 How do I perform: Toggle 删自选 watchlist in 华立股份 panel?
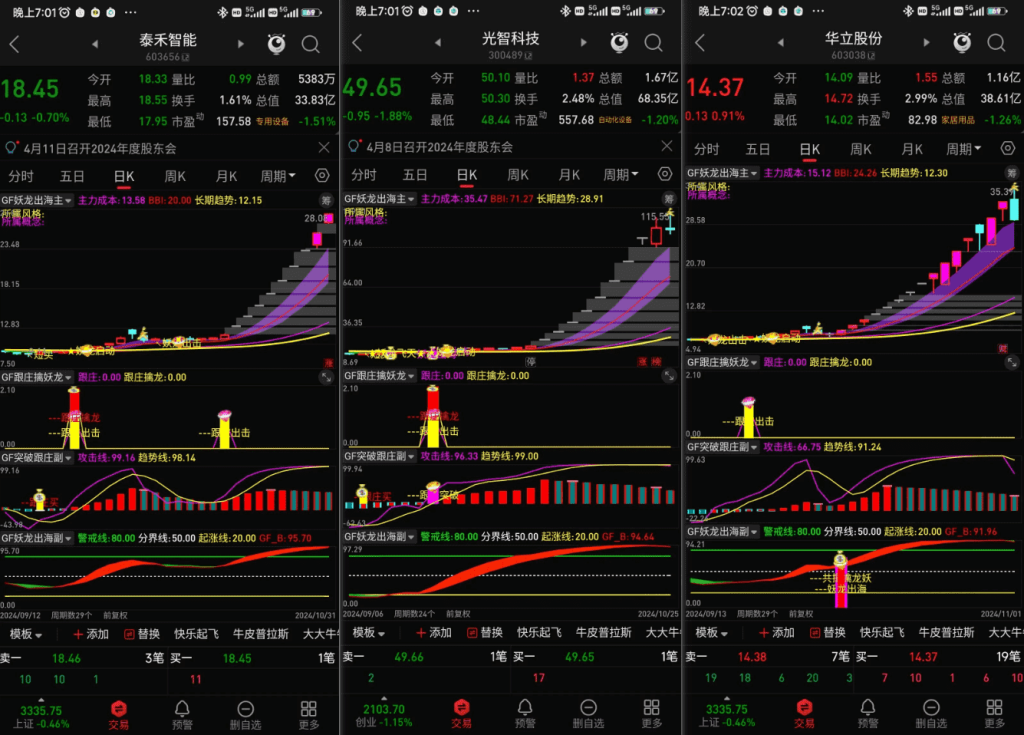coord(930,713)
